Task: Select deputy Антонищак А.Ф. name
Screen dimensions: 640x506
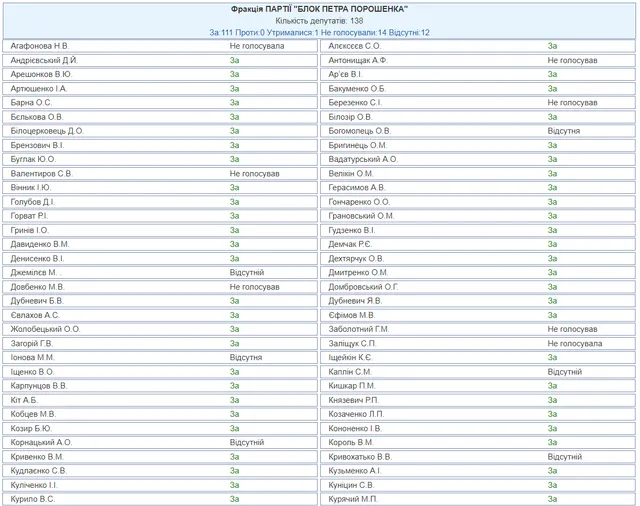Action: coord(357,60)
